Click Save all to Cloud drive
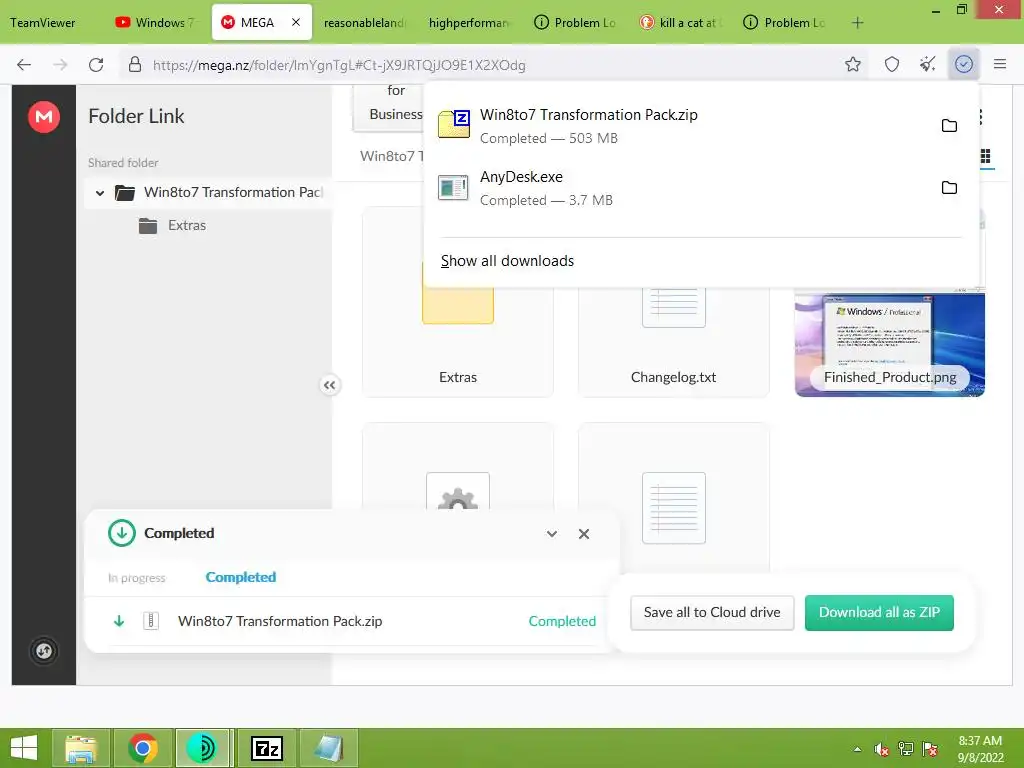 click(x=712, y=613)
